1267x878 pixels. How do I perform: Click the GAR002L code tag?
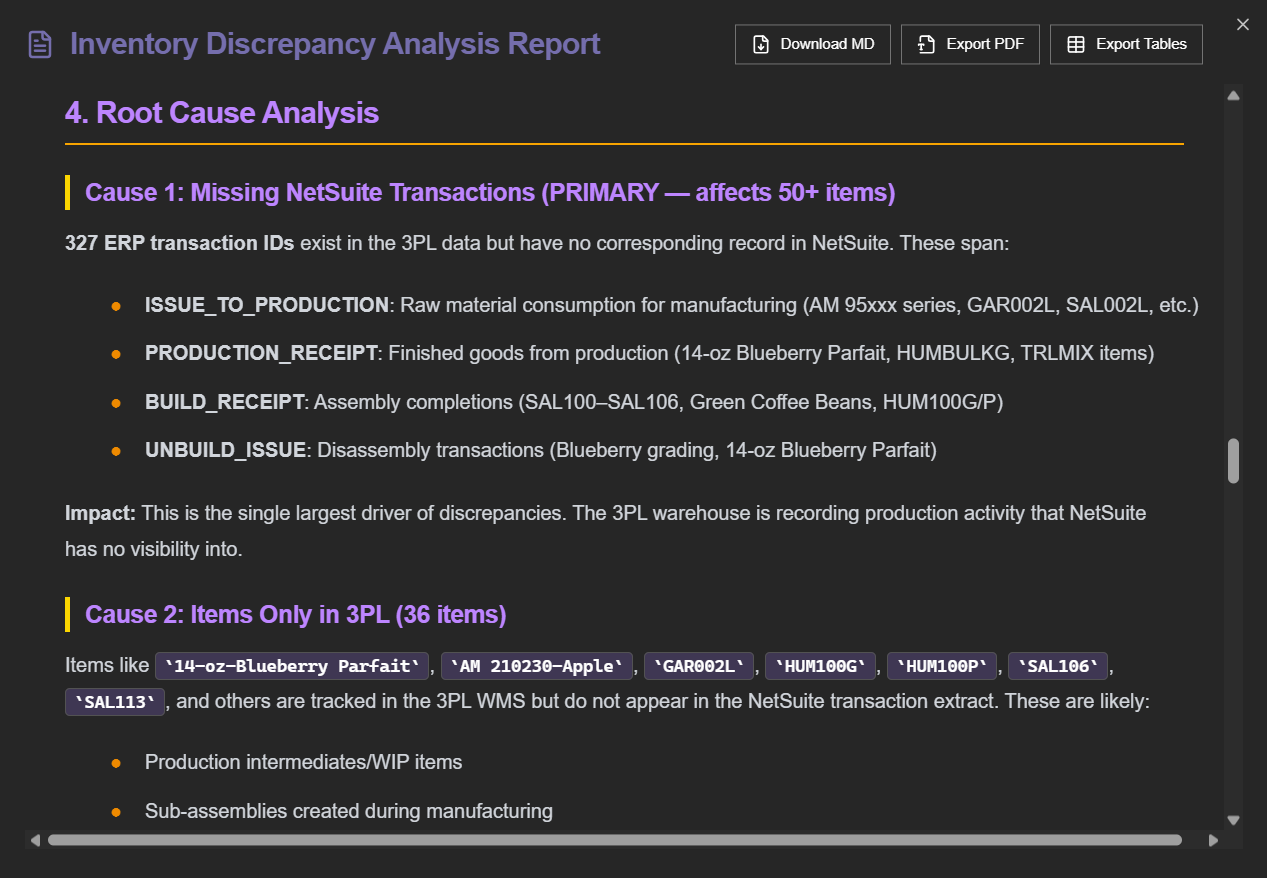click(699, 666)
